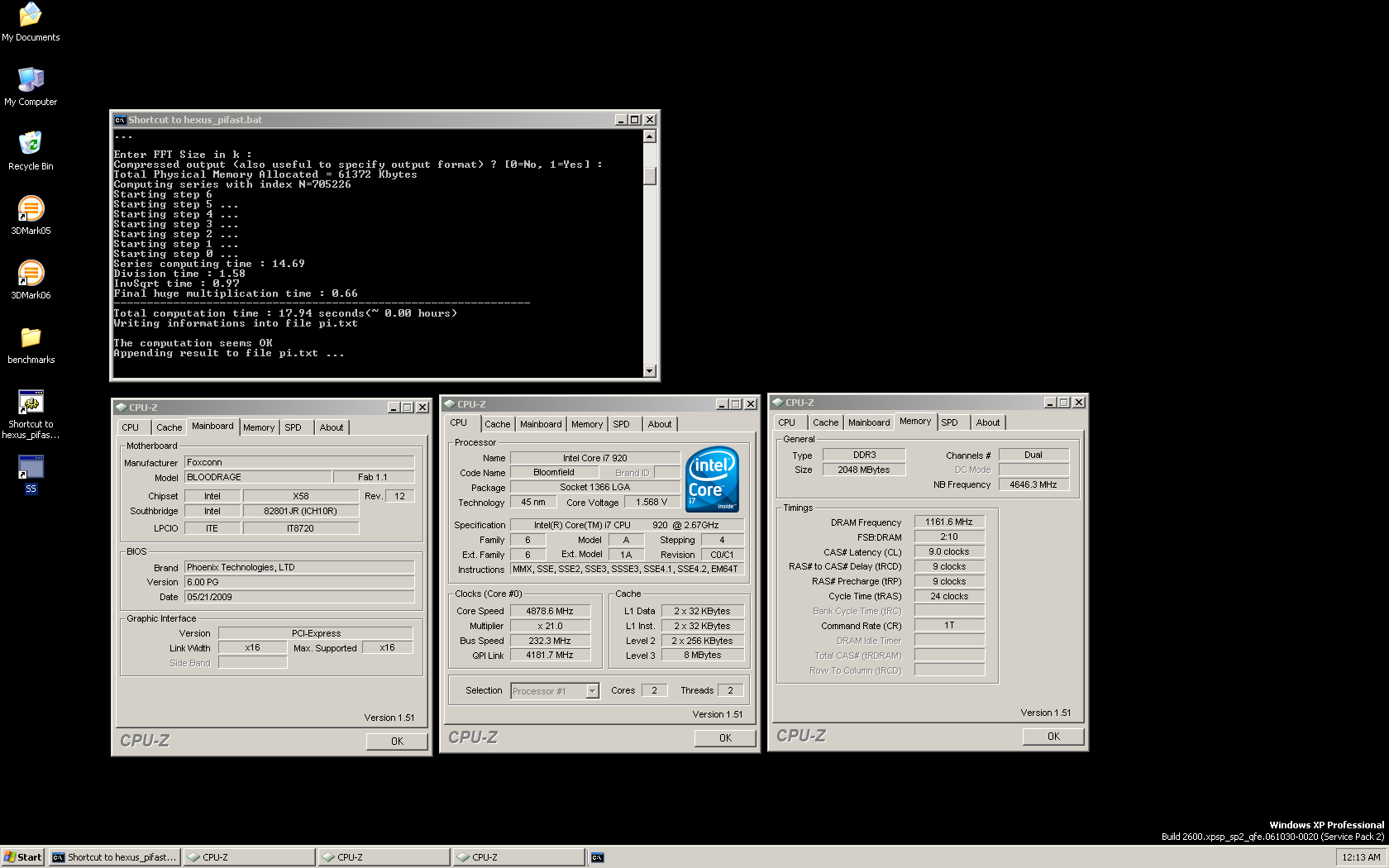Open SPD tab in the middle CPU-Z window
1389x868 pixels.
pos(622,424)
